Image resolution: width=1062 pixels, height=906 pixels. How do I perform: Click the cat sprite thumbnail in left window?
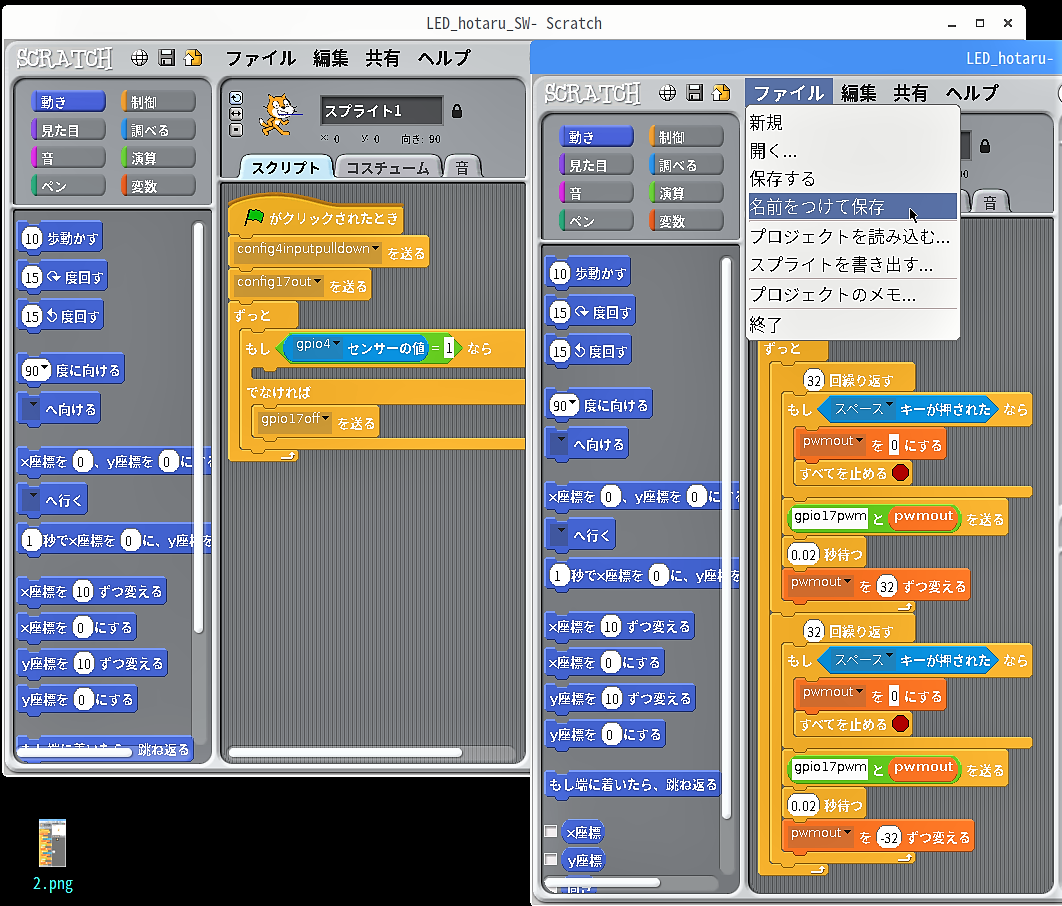click(278, 115)
